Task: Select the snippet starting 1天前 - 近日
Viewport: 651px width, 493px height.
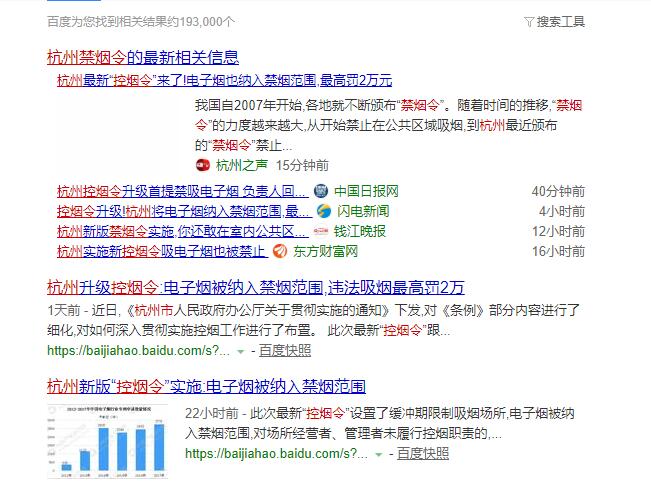Action: [x=313, y=320]
